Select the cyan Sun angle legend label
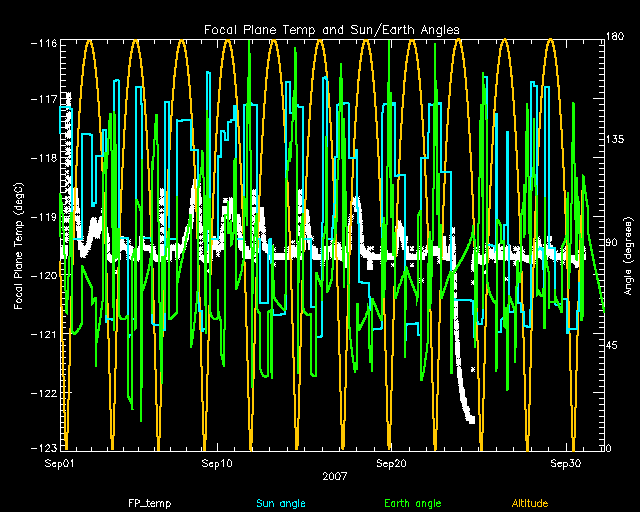The image size is (640, 512). coord(281,503)
